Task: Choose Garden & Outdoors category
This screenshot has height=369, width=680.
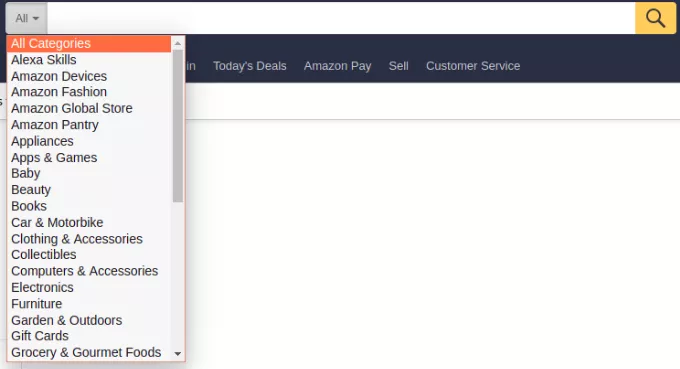Action: click(89, 320)
